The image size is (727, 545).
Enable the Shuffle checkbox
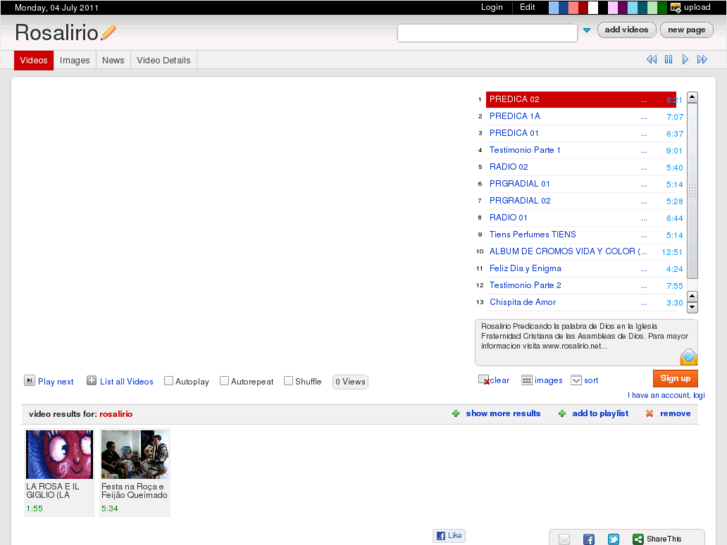coord(288,381)
